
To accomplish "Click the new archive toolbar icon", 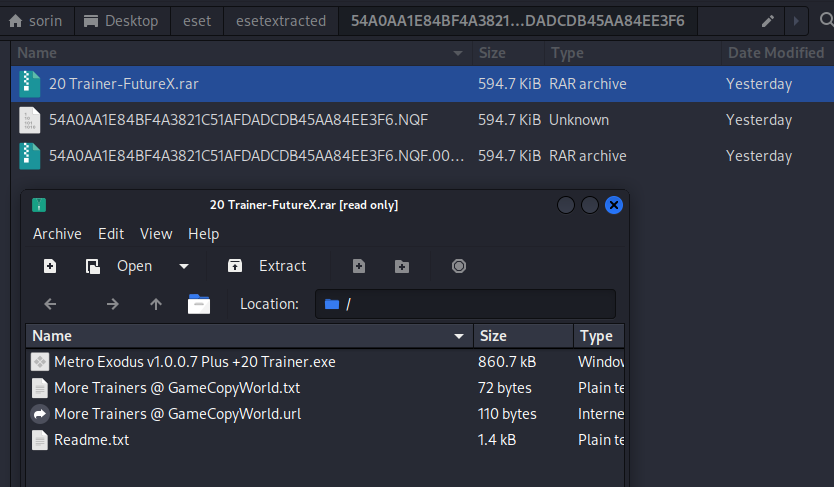I will (x=50, y=266).
